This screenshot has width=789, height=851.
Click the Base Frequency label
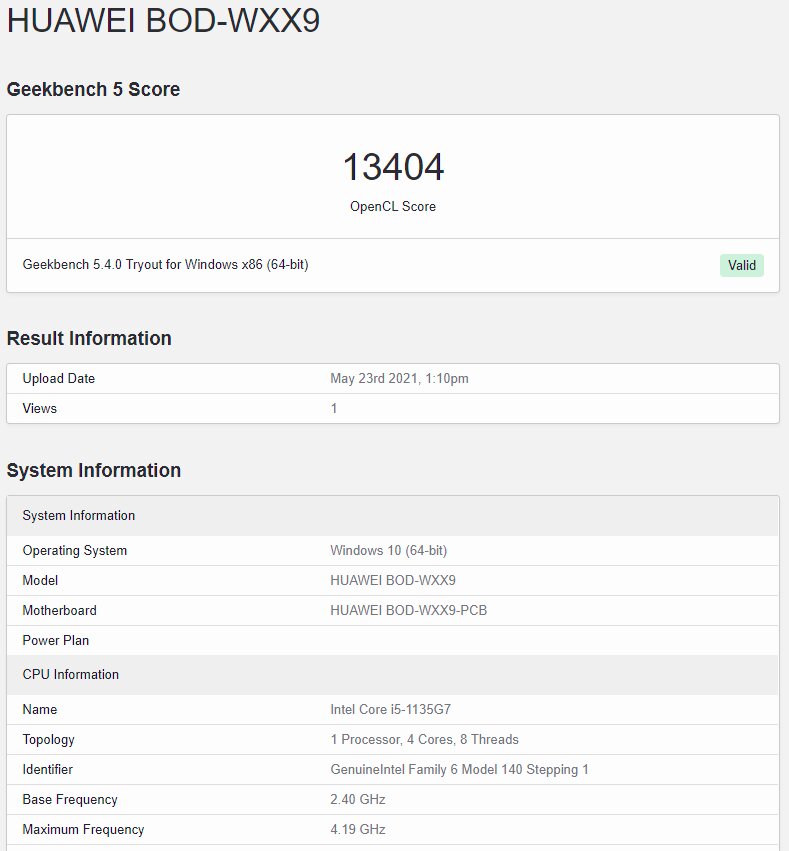70,799
